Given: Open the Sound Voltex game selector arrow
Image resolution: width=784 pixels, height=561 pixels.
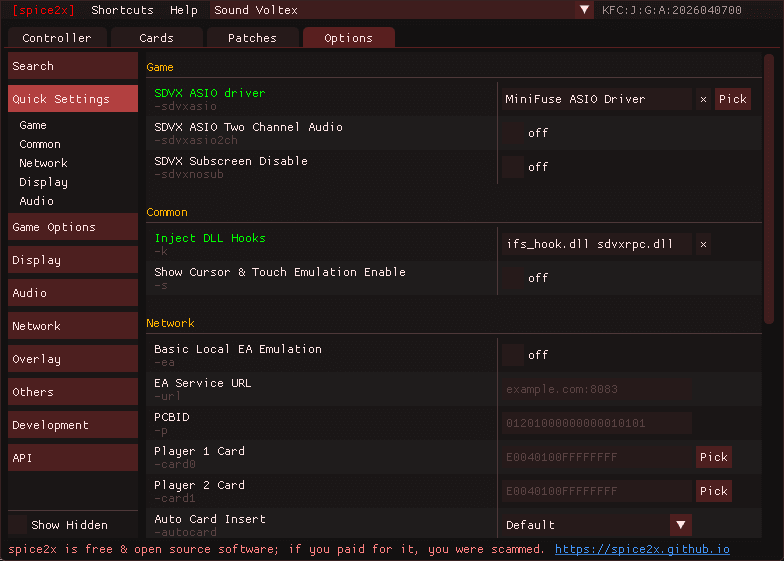Looking at the screenshot, I should pos(584,10).
